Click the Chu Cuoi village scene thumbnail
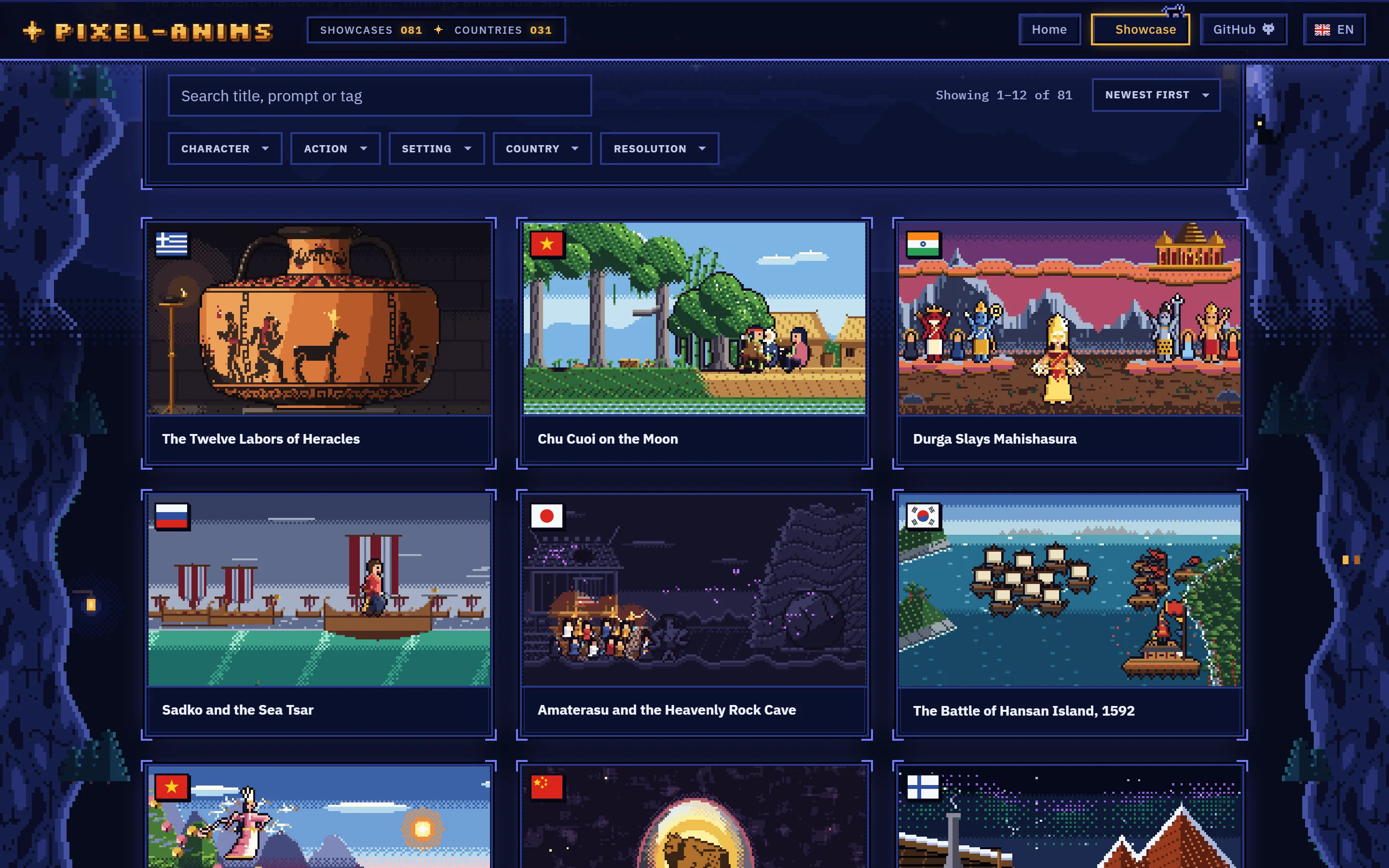Image resolution: width=1389 pixels, height=868 pixels. pyautogui.click(x=694, y=319)
